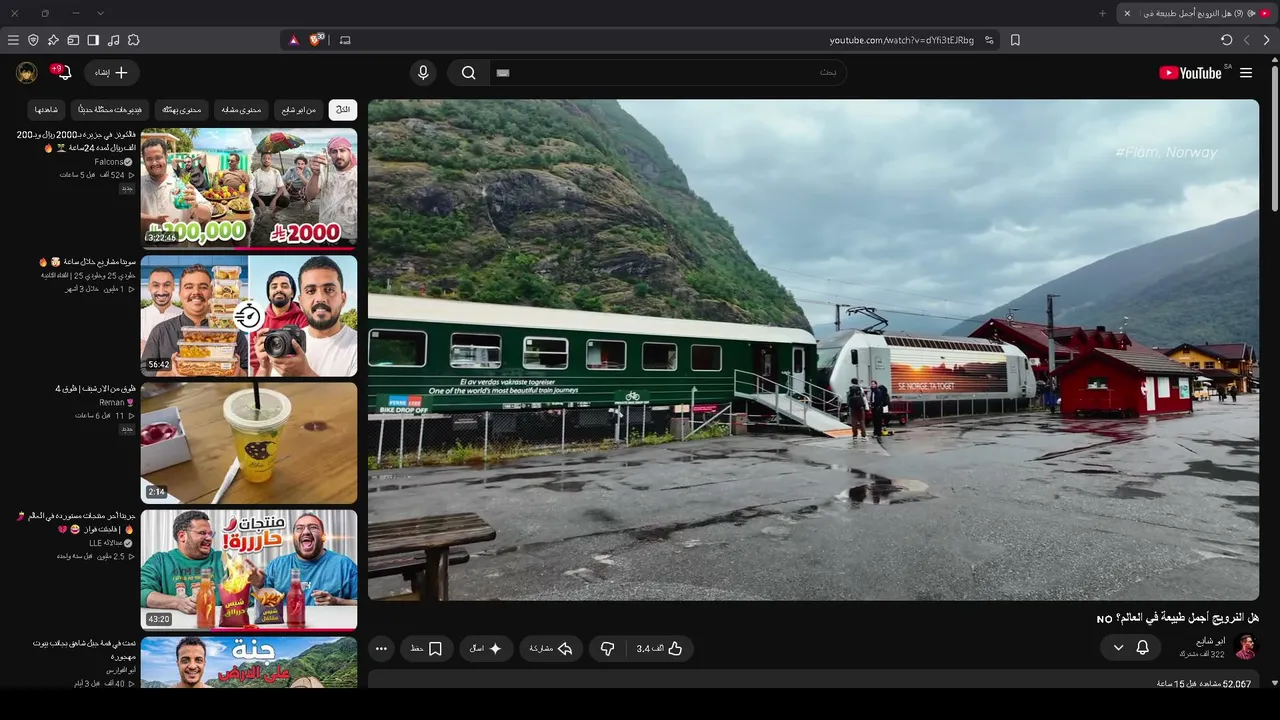Viewport: 1280px width, 720px height.
Task: Select the recently uploaded videos filter chip
Action: (x=110, y=110)
